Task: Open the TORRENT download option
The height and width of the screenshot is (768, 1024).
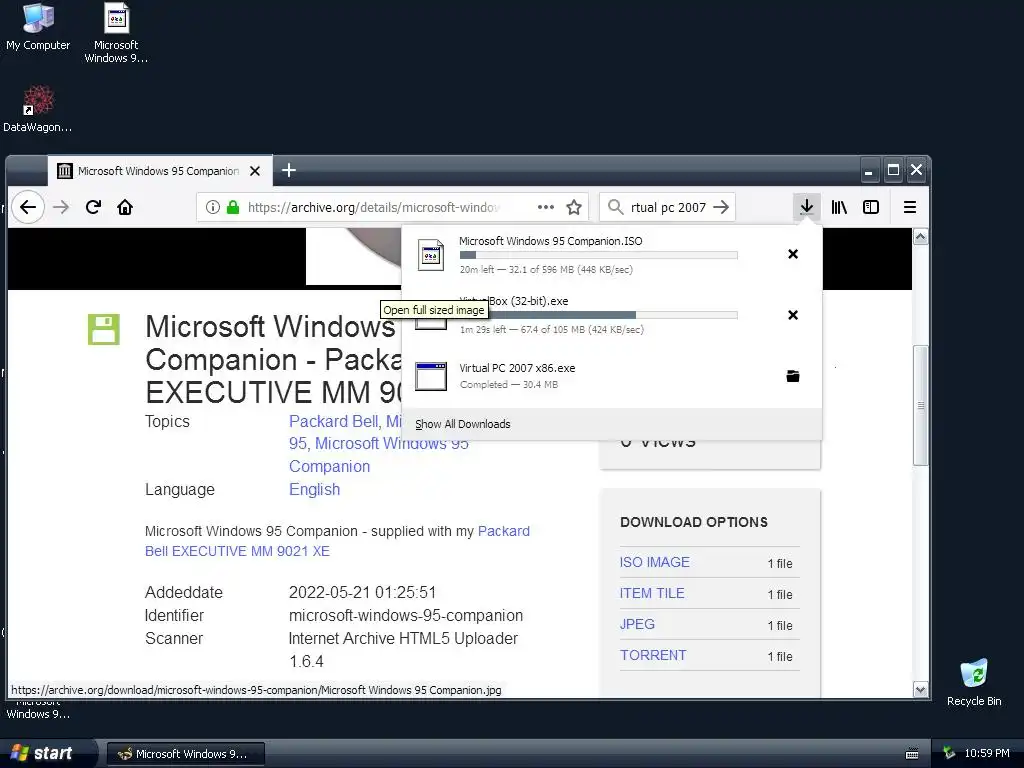Action: [653, 655]
